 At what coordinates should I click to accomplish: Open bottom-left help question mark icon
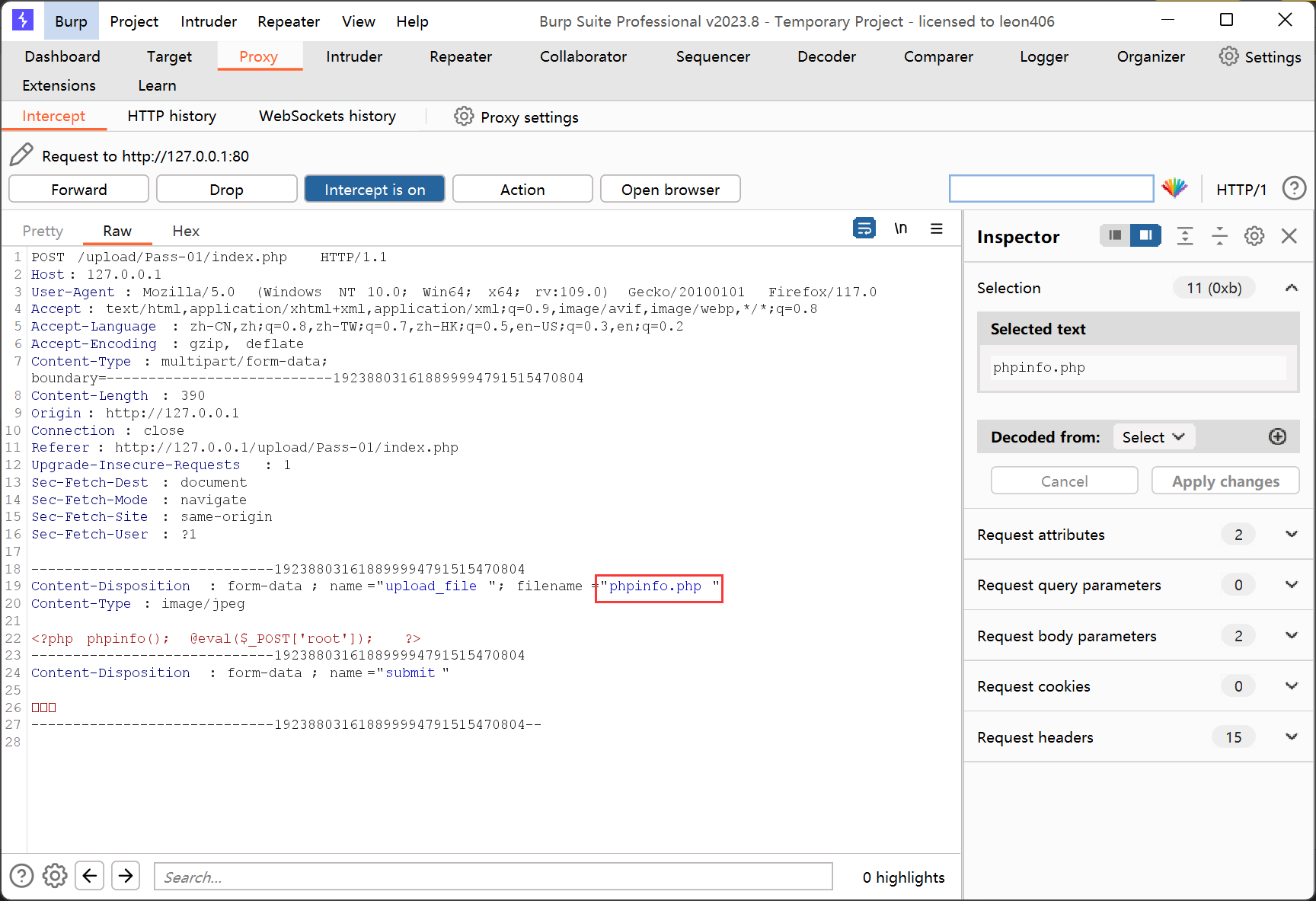21,876
